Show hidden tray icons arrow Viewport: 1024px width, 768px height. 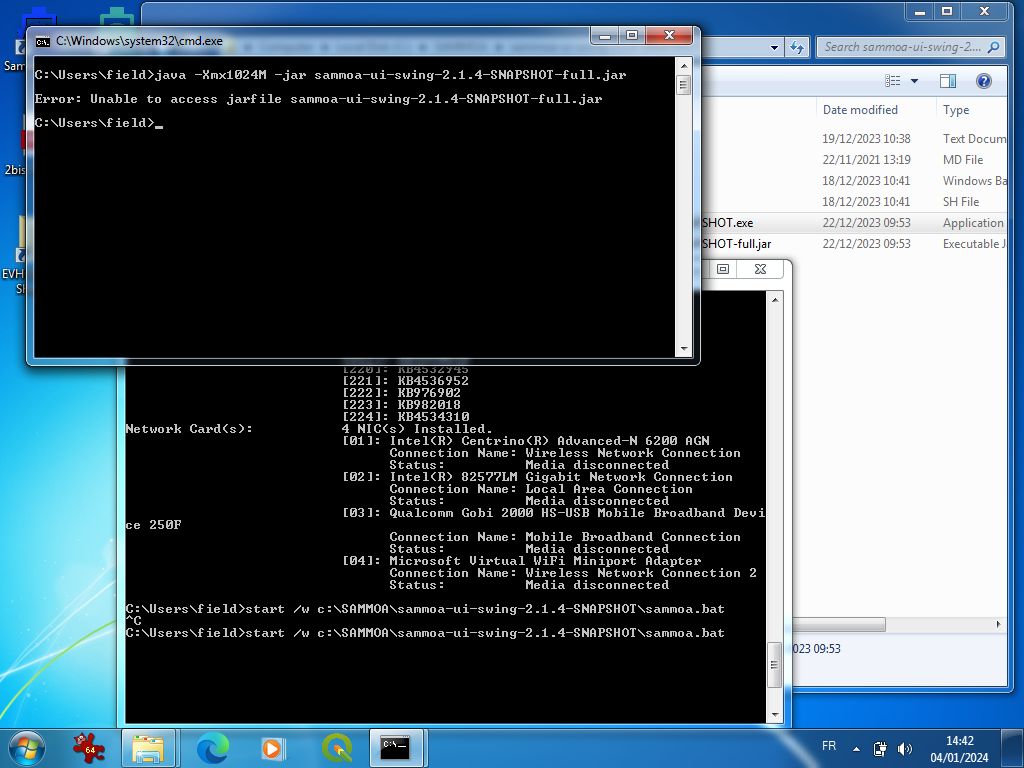pyautogui.click(x=856, y=748)
